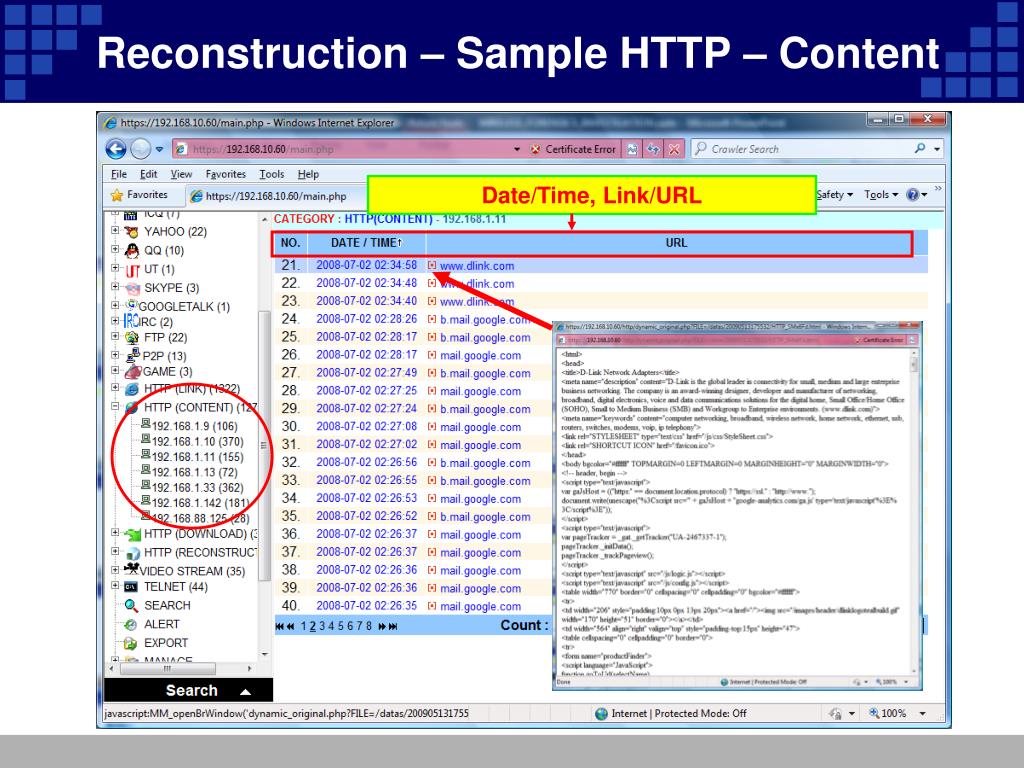Screen dimensions: 1024x768
Task: Click the Internet Explorer forward button
Action: point(140,150)
